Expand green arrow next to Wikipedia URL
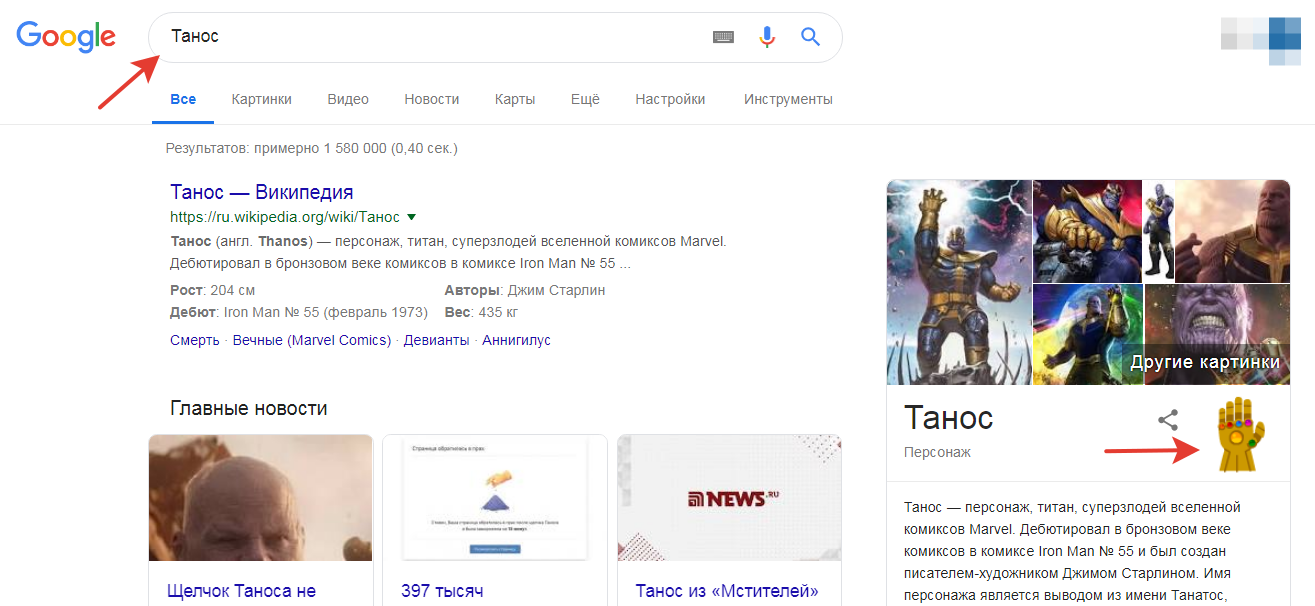 click(x=412, y=217)
